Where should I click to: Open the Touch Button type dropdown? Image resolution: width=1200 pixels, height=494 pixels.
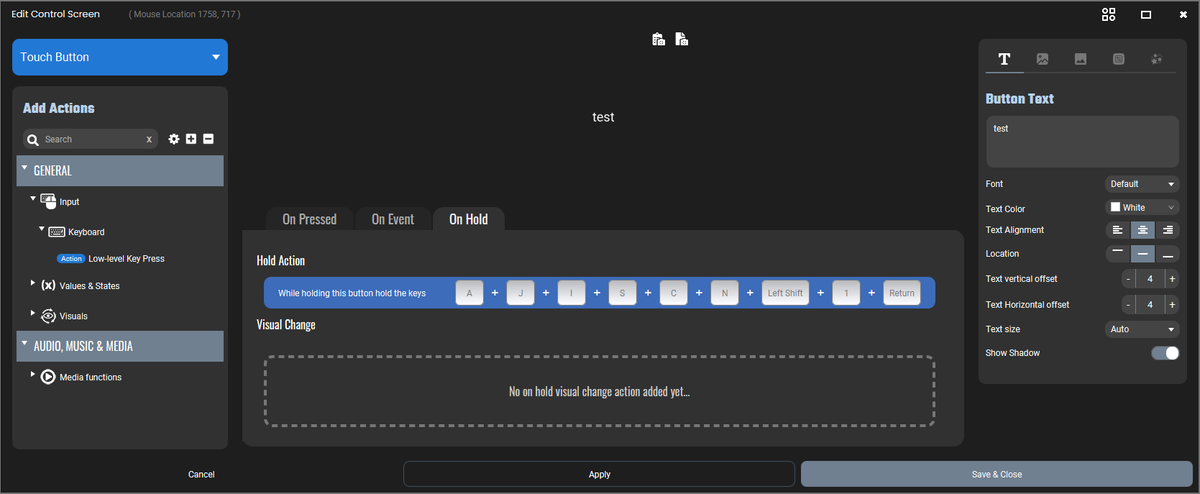click(120, 57)
